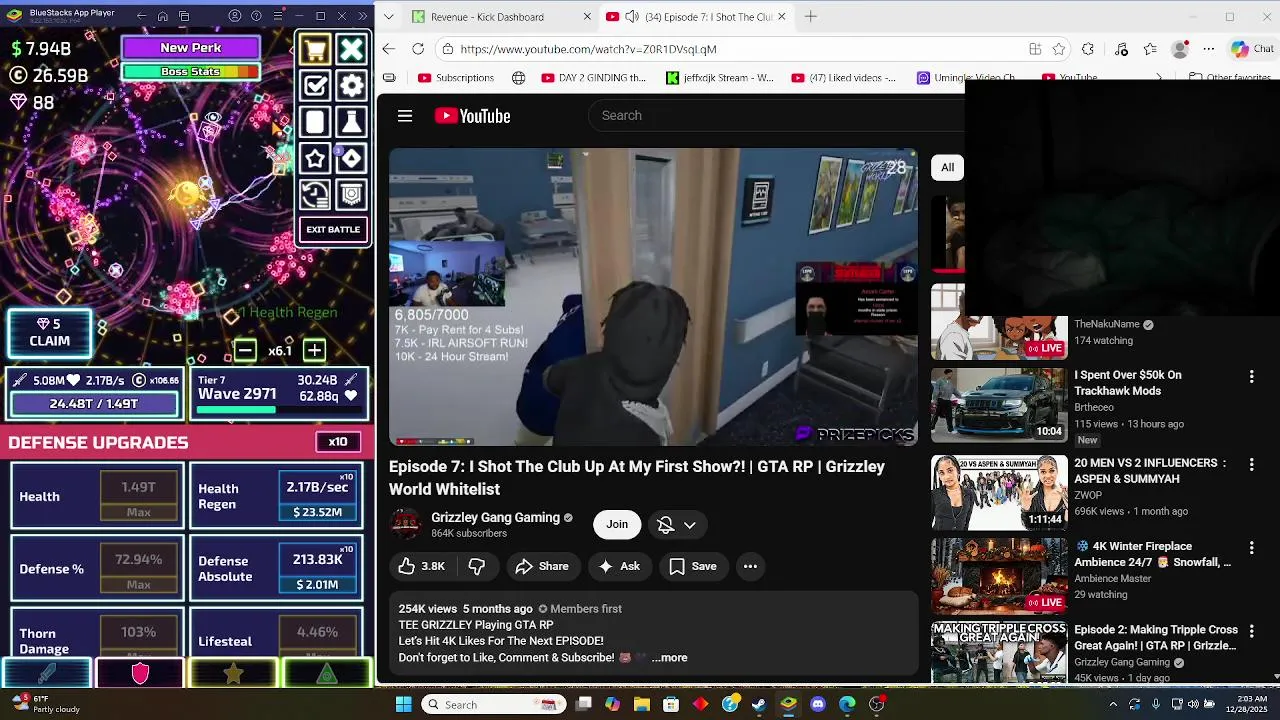Click the New Perk button
Image resolution: width=1280 pixels, height=720 pixels.
pyautogui.click(x=191, y=48)
